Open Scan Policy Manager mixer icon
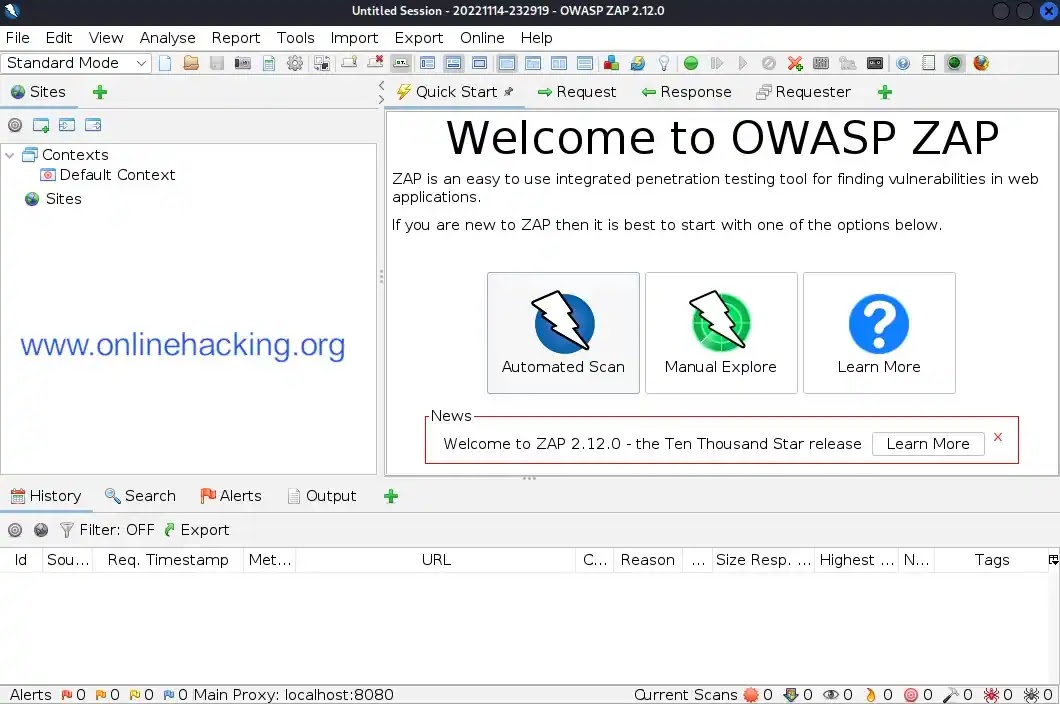Screen dimensions: 1060x704 pyautogui.click(x=821, y=63)
